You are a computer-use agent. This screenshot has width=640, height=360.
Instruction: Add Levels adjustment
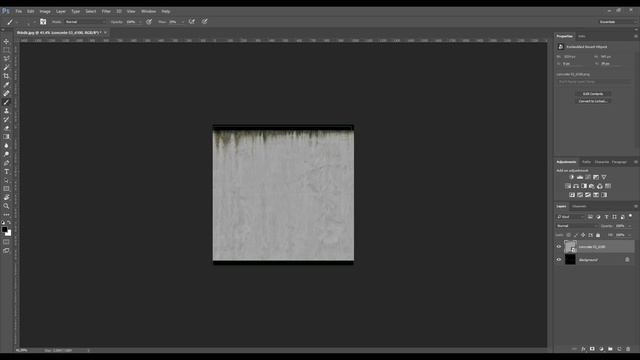tap(580, 177)
